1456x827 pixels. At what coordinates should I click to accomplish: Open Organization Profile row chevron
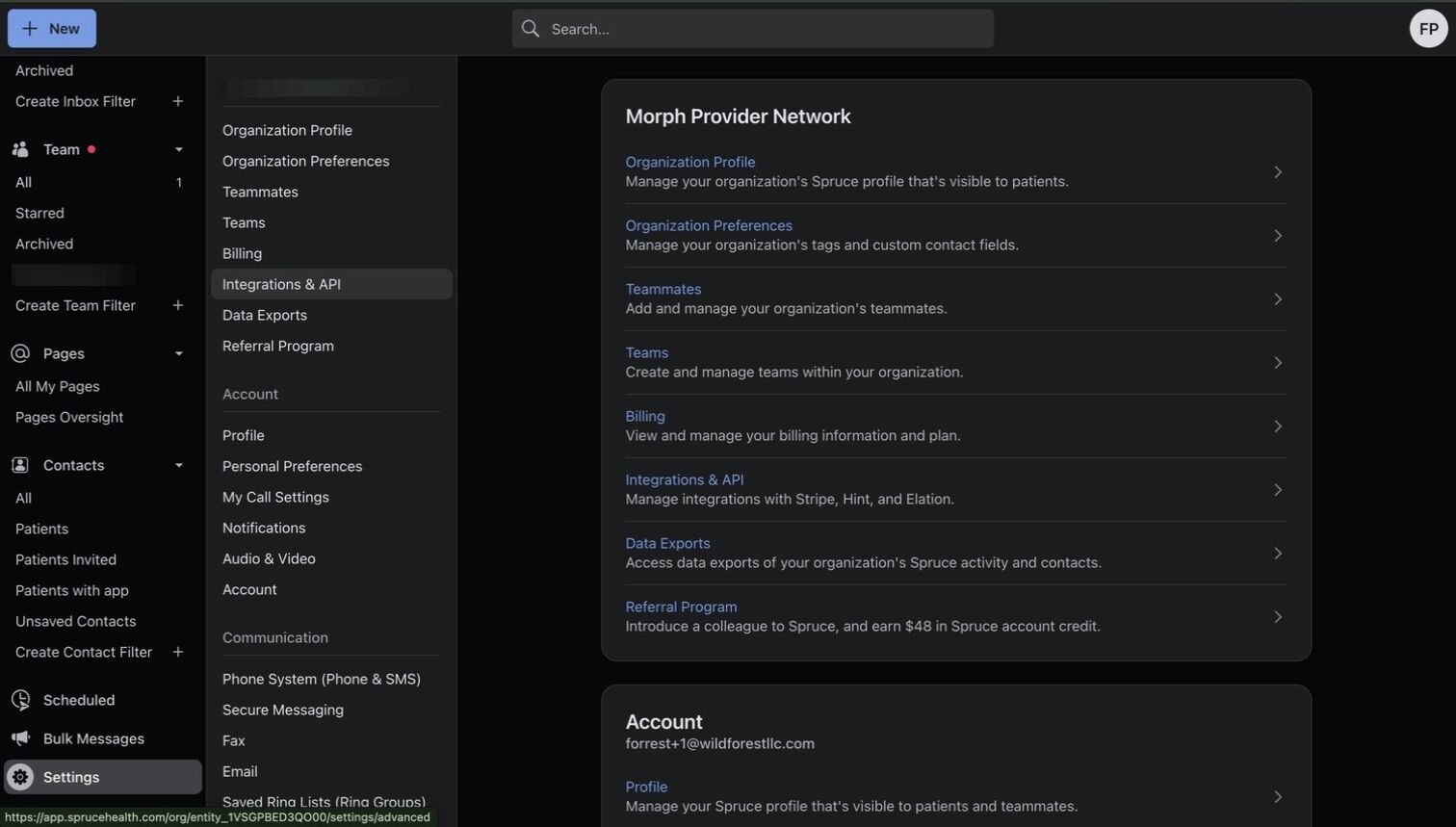[1278, 172]
